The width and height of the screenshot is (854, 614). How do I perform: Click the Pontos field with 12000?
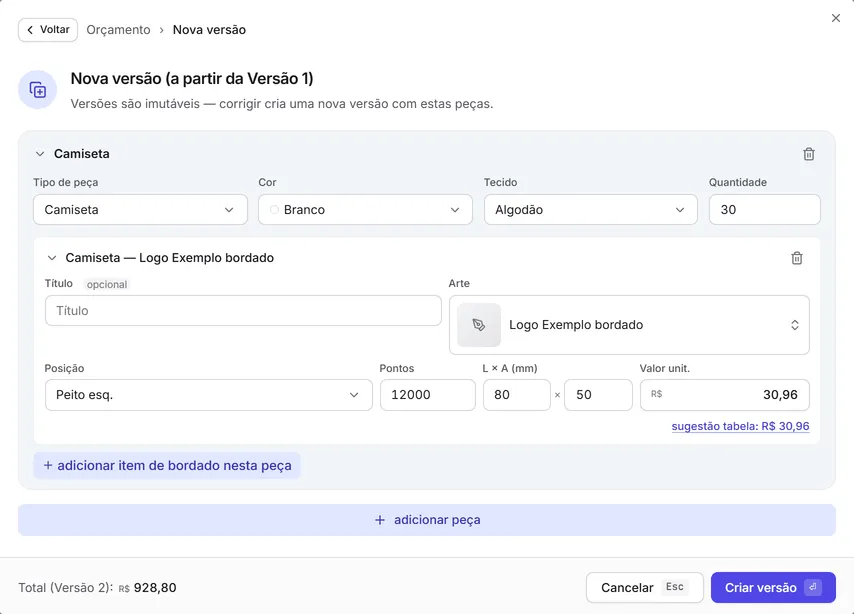click(428, 395)
